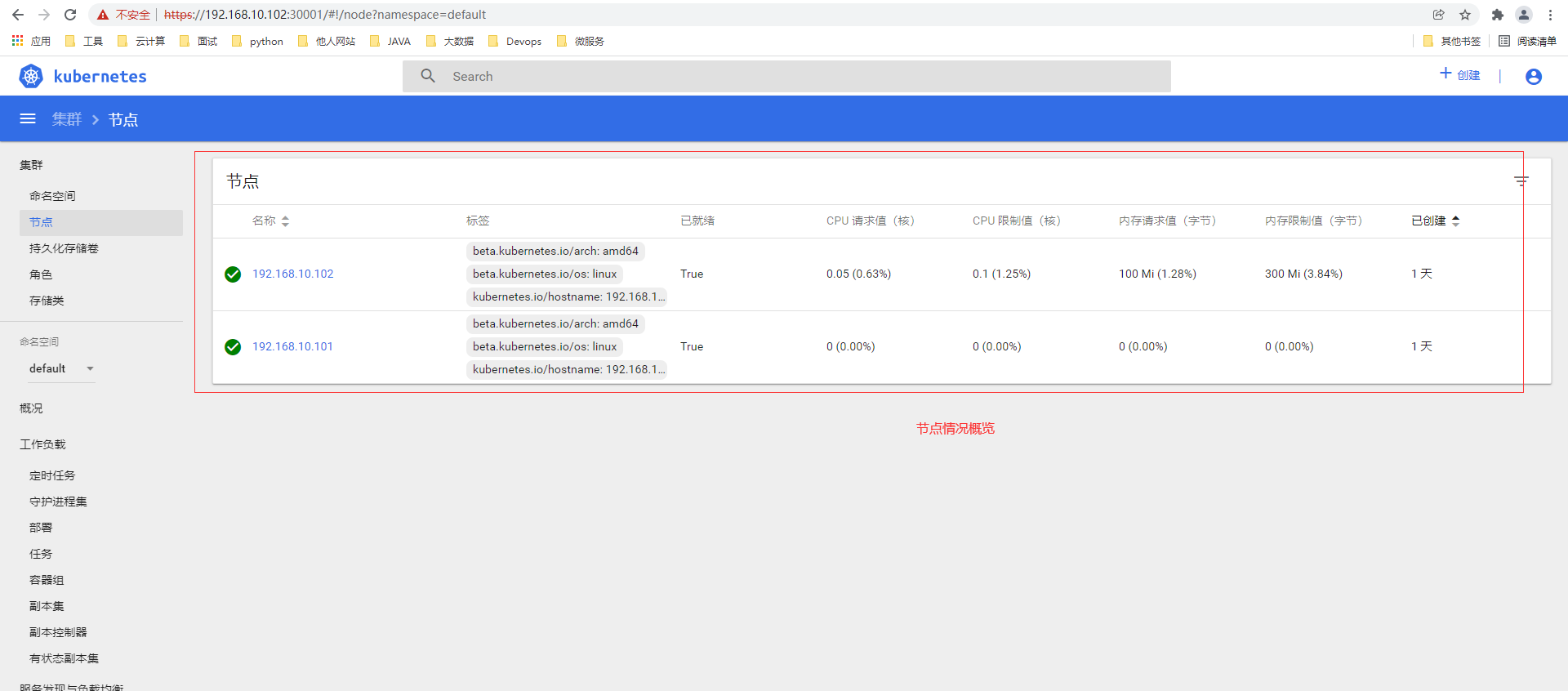Click the 创建 create button text
This screenshot has width=1568, height=691.
coord(1468,75)
